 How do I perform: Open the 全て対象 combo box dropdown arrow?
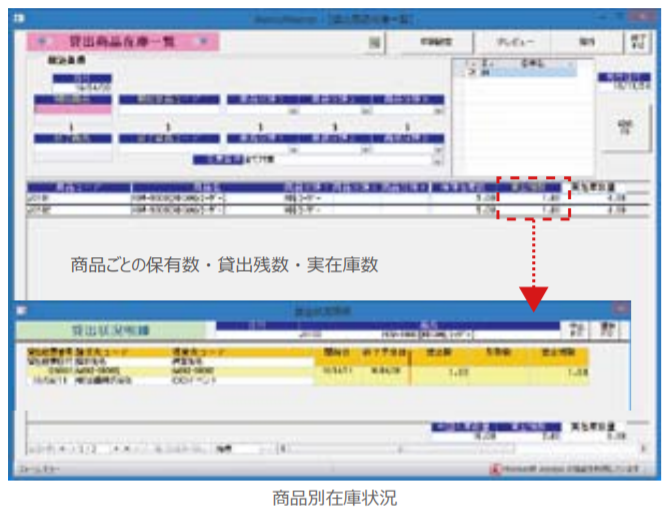[x=437, y=162]
